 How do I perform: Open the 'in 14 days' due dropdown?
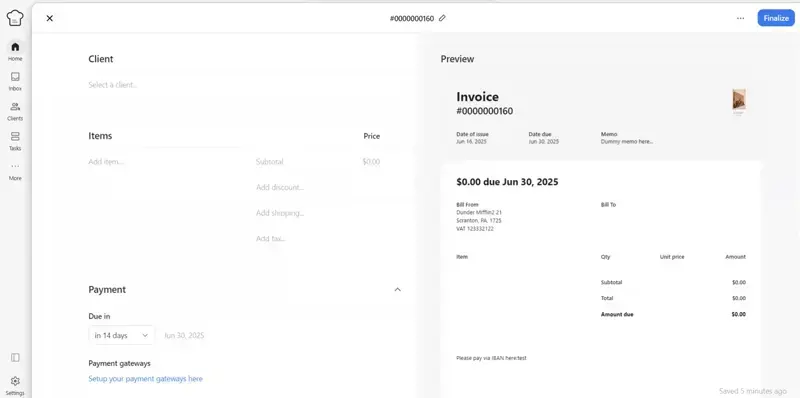pyautogui.click(x=121, y=335)
